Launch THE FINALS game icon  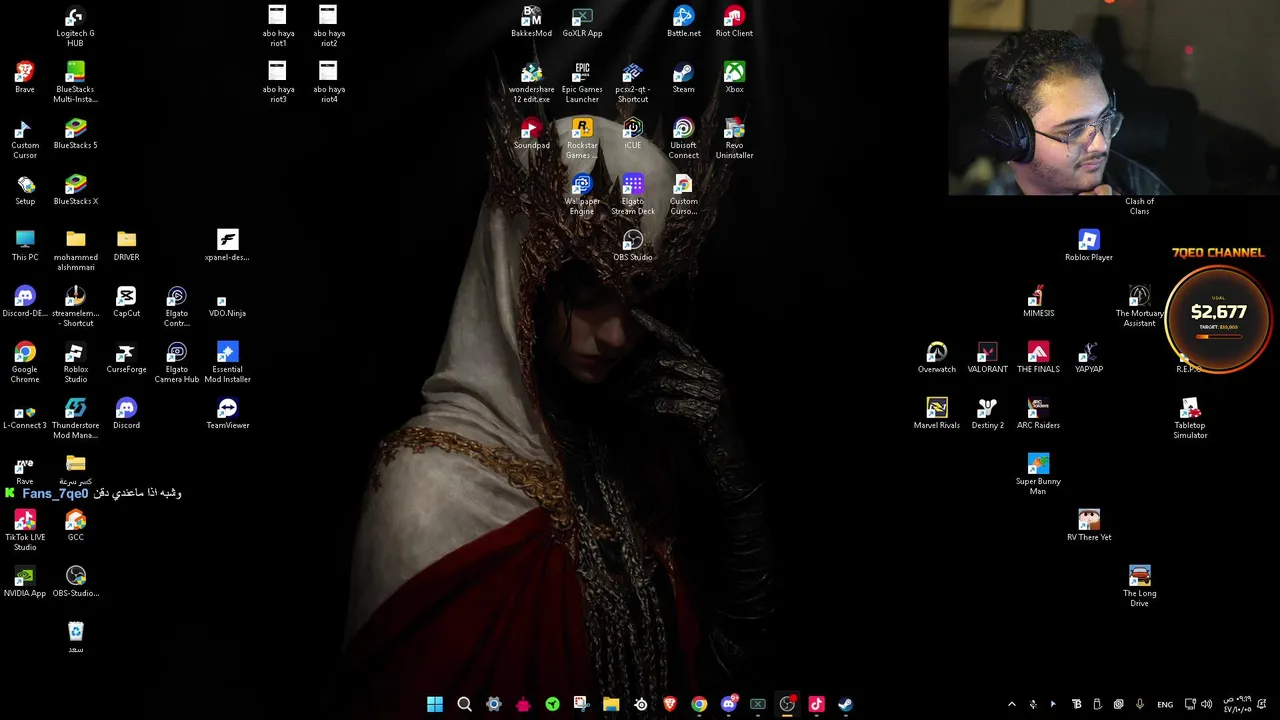pyautogui.click(x=1038, y=358)
